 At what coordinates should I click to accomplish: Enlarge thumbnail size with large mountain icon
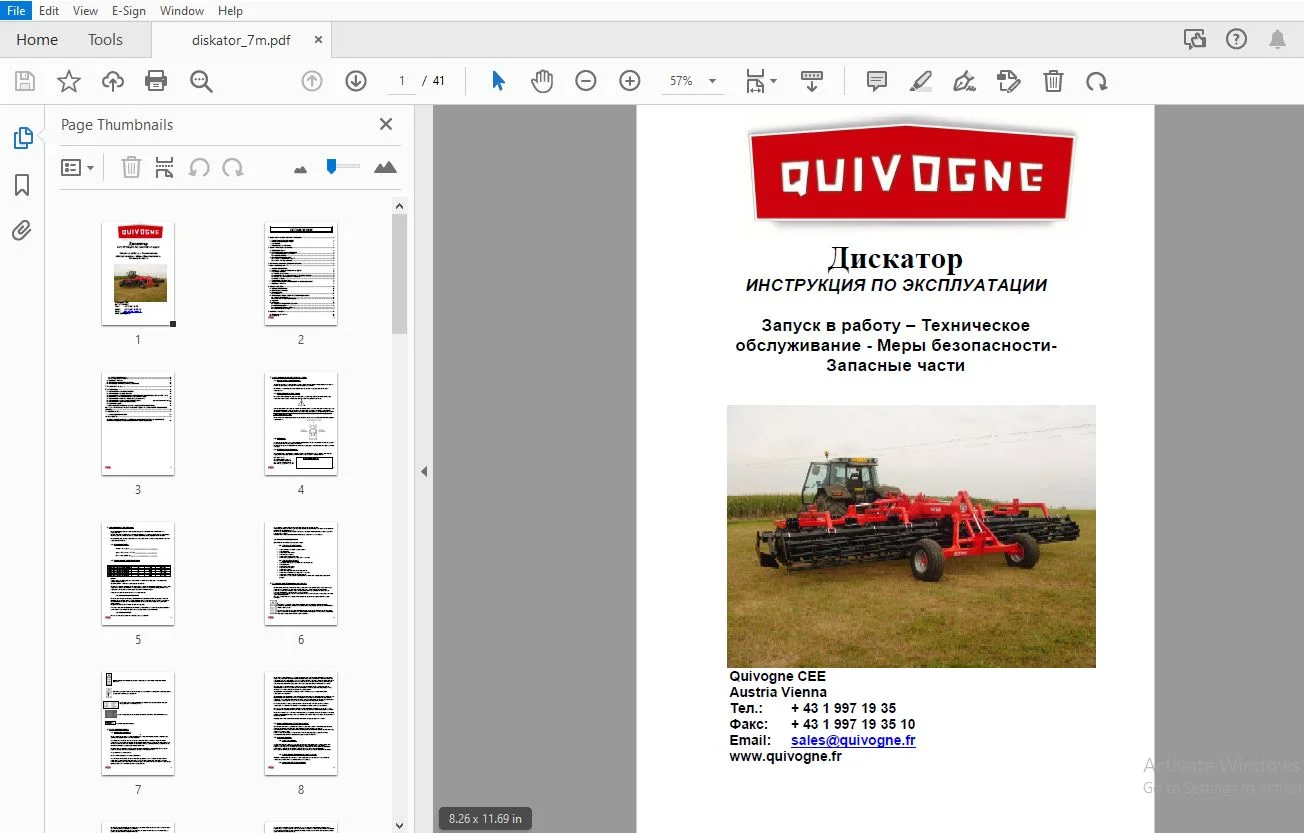[x=385, y=167]
